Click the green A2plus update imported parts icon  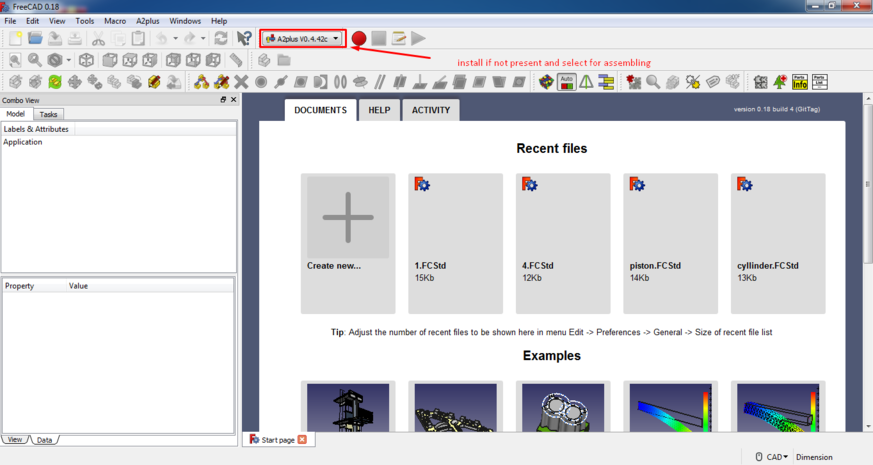pos(55,82)
